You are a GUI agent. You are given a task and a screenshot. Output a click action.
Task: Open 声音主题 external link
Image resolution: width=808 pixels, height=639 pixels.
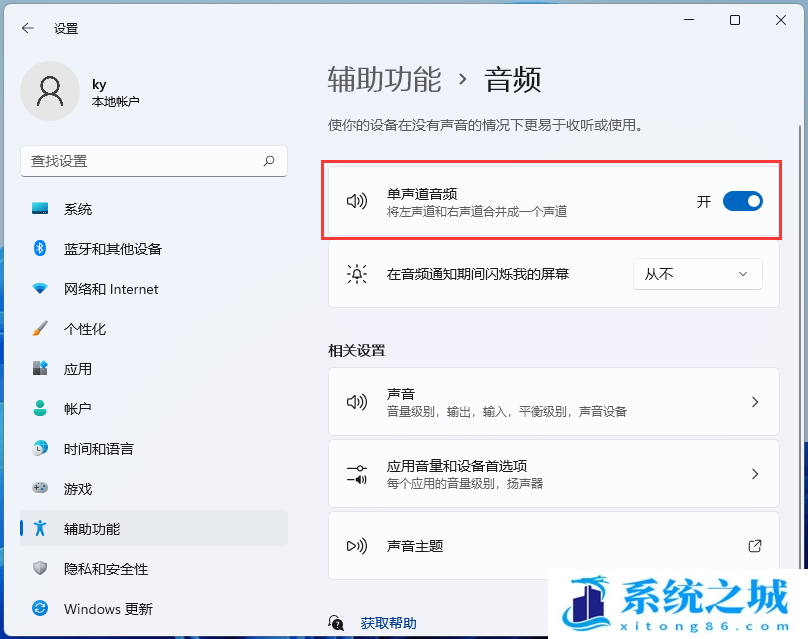(x=755, y=546)
